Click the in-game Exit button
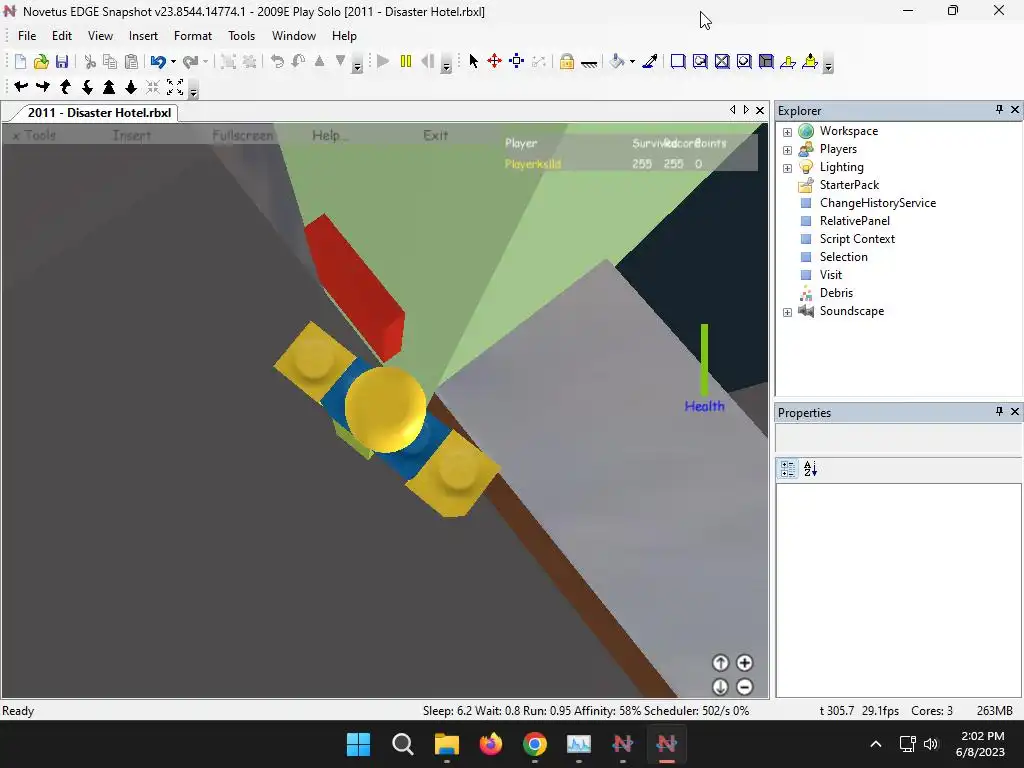The height and width of the screenshot is (768, 1024). click(436, 135)
